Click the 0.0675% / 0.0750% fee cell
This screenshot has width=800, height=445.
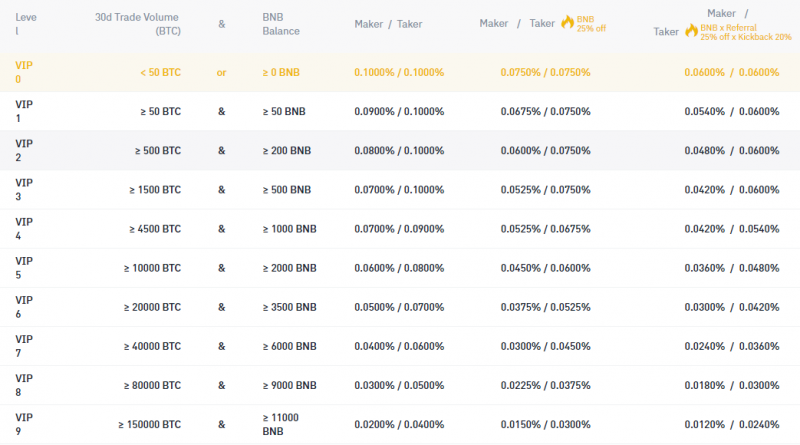point(545,111)
